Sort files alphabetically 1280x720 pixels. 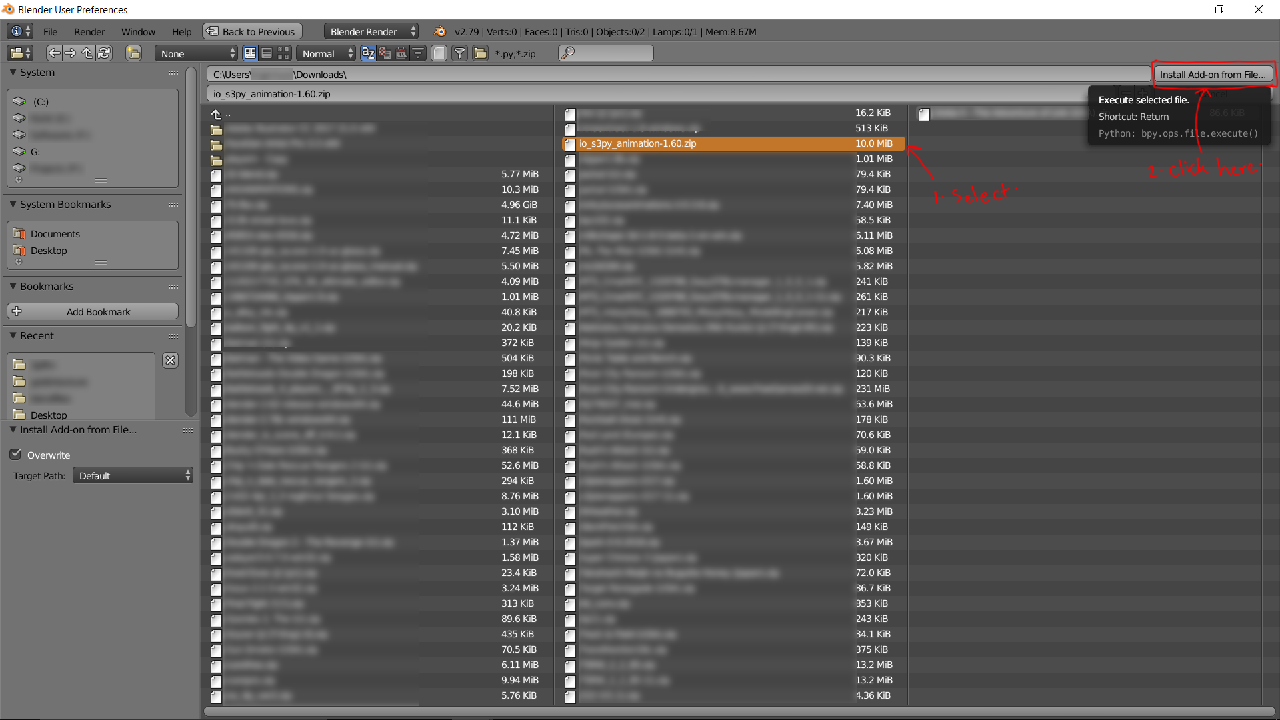coord(369,53)
